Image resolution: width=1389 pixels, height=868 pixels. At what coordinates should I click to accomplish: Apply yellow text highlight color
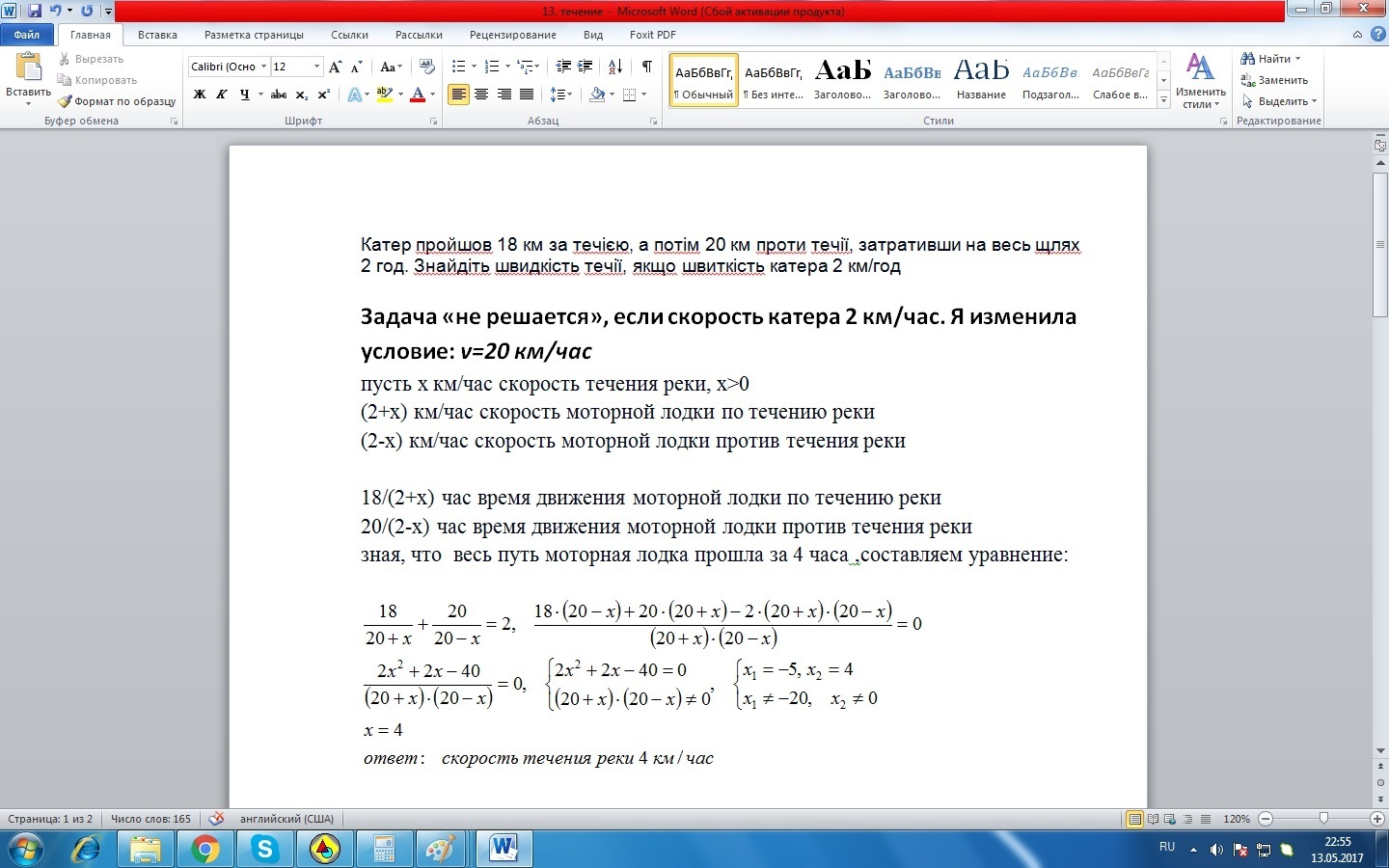pyautogui.click(x=384, y=95)
